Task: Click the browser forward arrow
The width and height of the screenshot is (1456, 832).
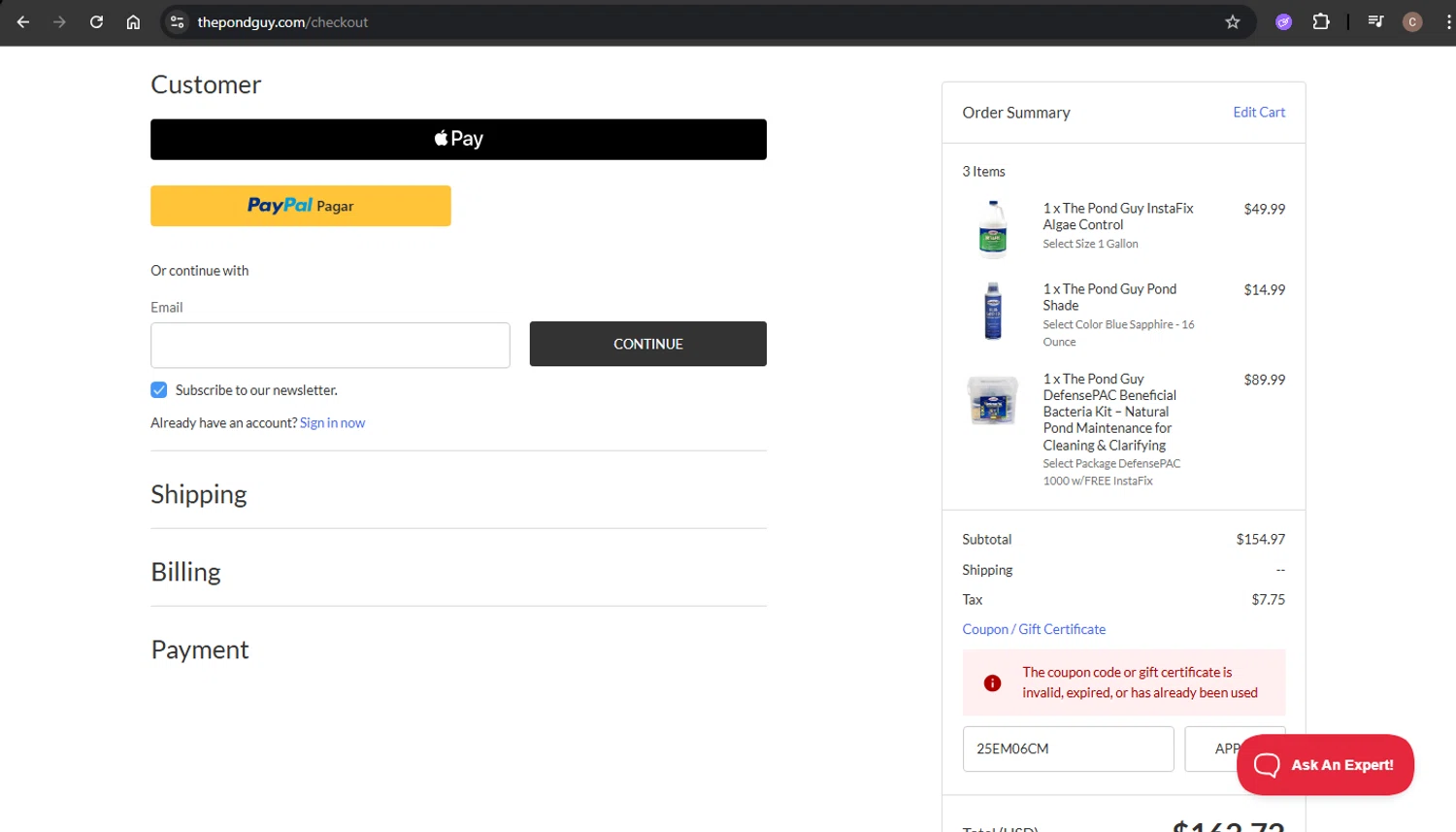Action: point(59,21)
